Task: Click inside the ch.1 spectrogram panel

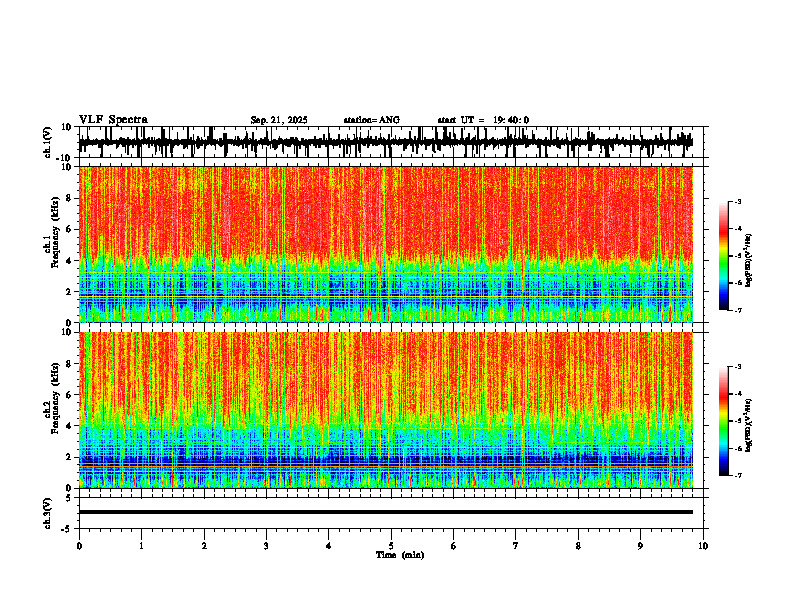Action: 385,244
